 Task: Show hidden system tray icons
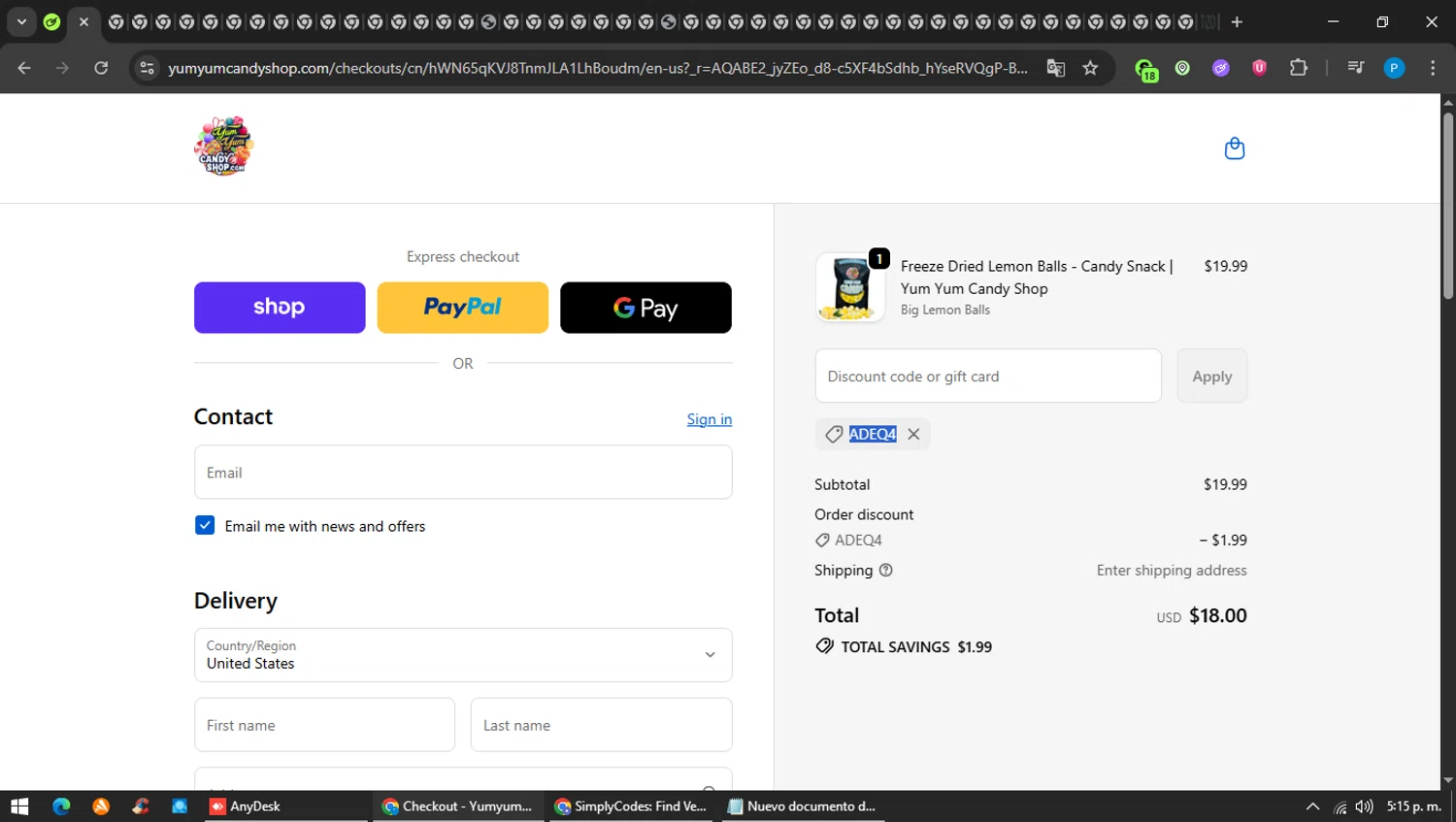point(1312,806)
